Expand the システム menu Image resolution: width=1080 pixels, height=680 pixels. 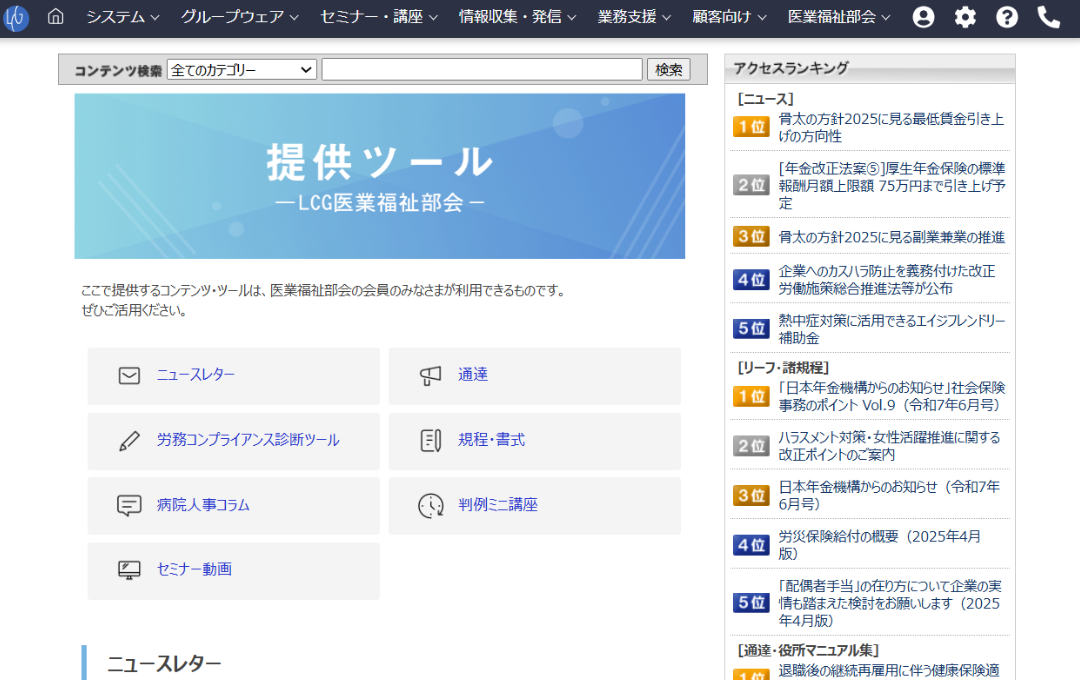pos(123,17)
